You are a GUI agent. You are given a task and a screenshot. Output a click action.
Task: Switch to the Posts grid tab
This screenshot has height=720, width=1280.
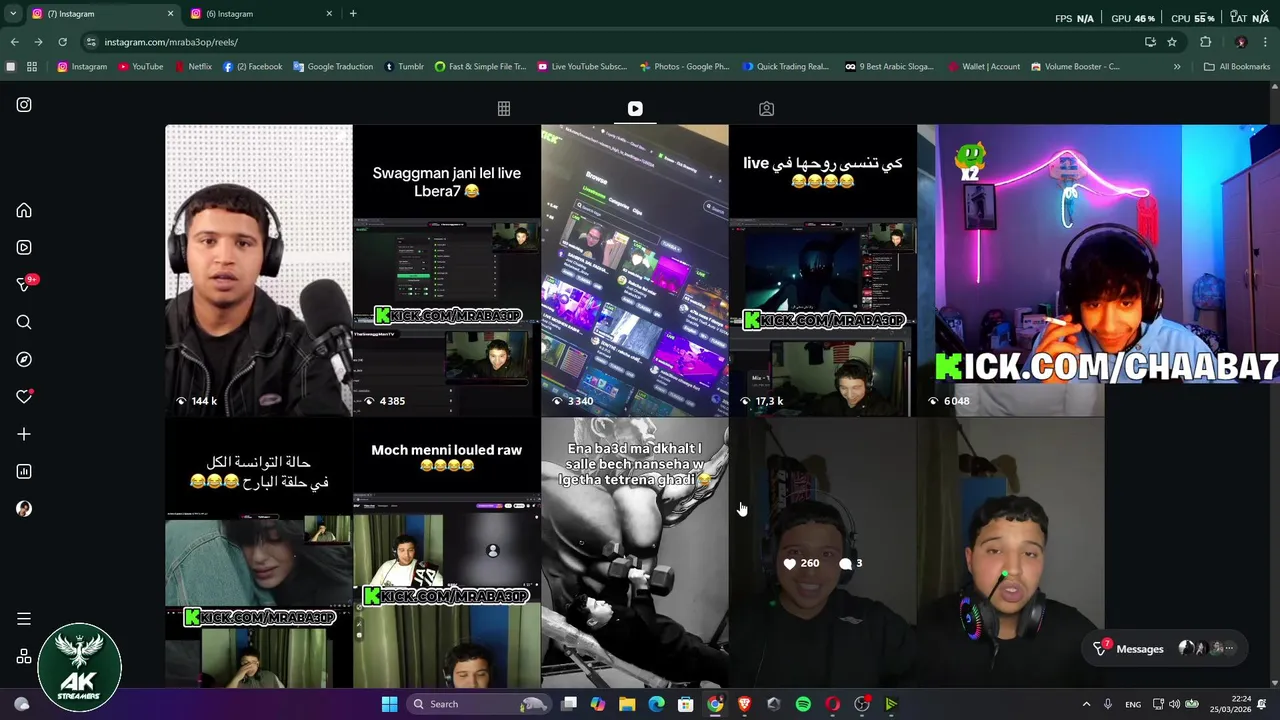[x=504, y=109]
